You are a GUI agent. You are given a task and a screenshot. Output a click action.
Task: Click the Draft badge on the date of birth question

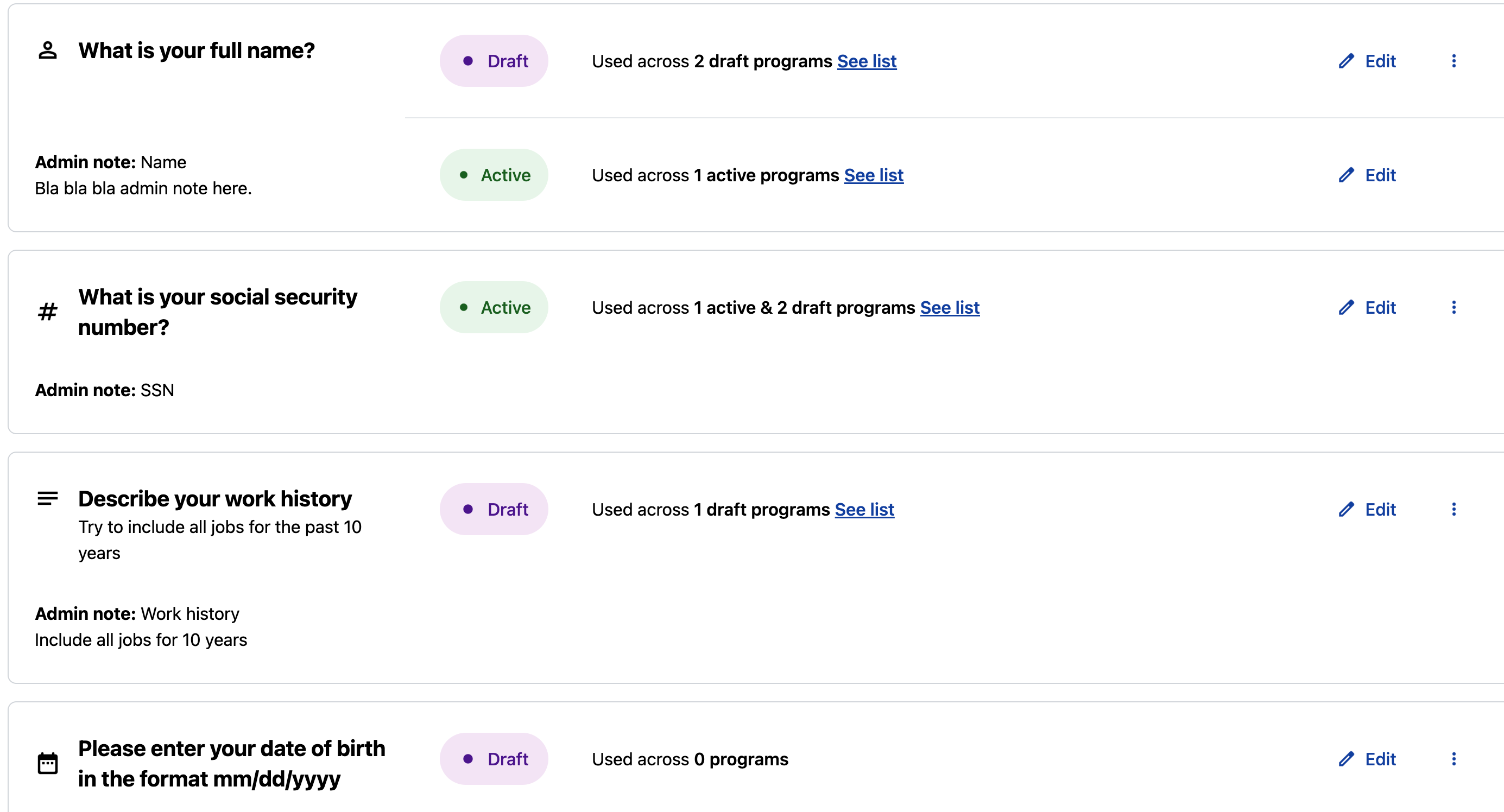pos(494,758)
